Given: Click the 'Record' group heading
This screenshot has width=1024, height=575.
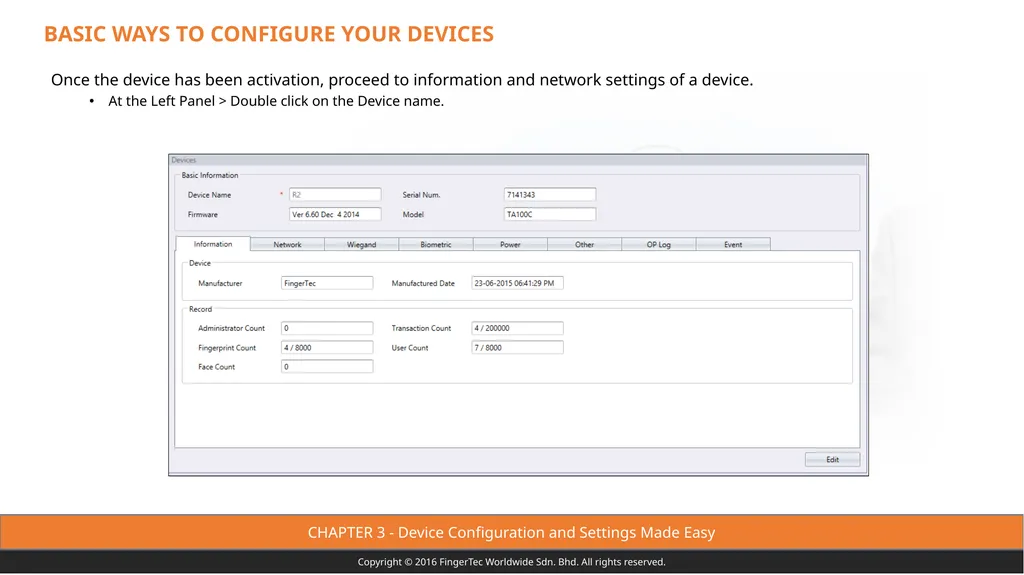Looking at the screenshot, I should click(x=200, y=309).
